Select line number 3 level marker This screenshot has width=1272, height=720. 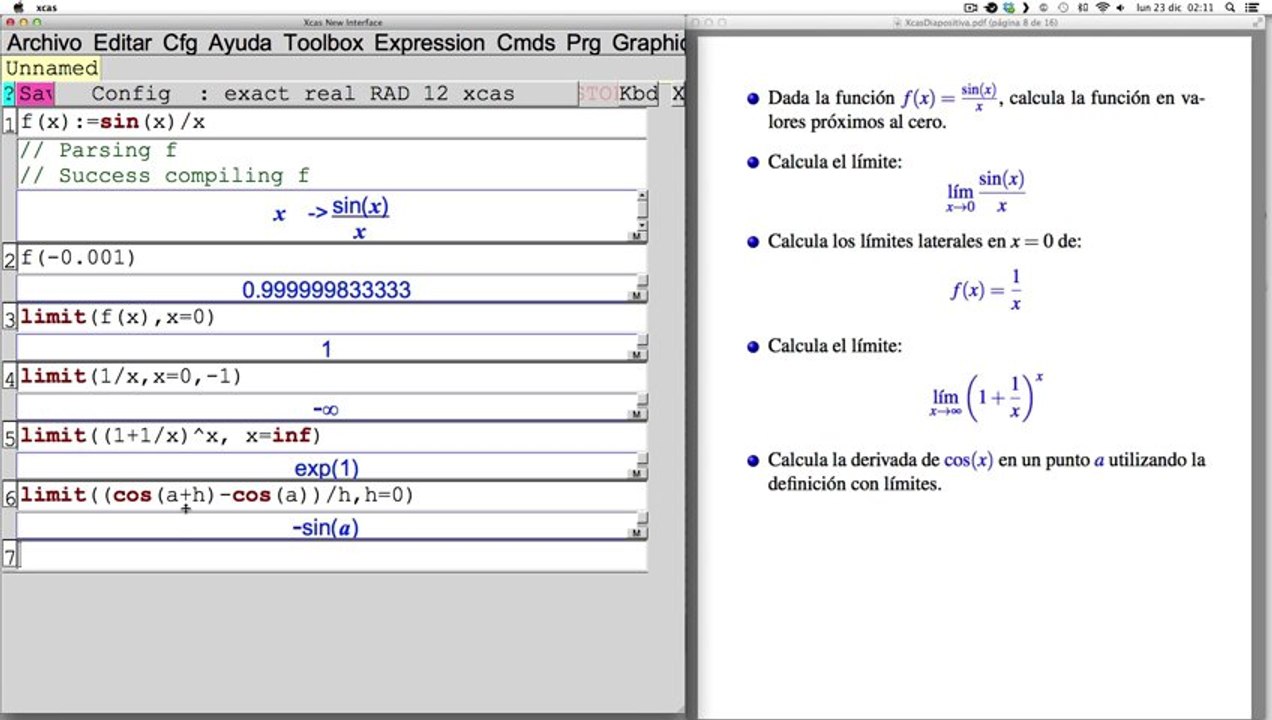pyautogui.click(x=10, y=320)
